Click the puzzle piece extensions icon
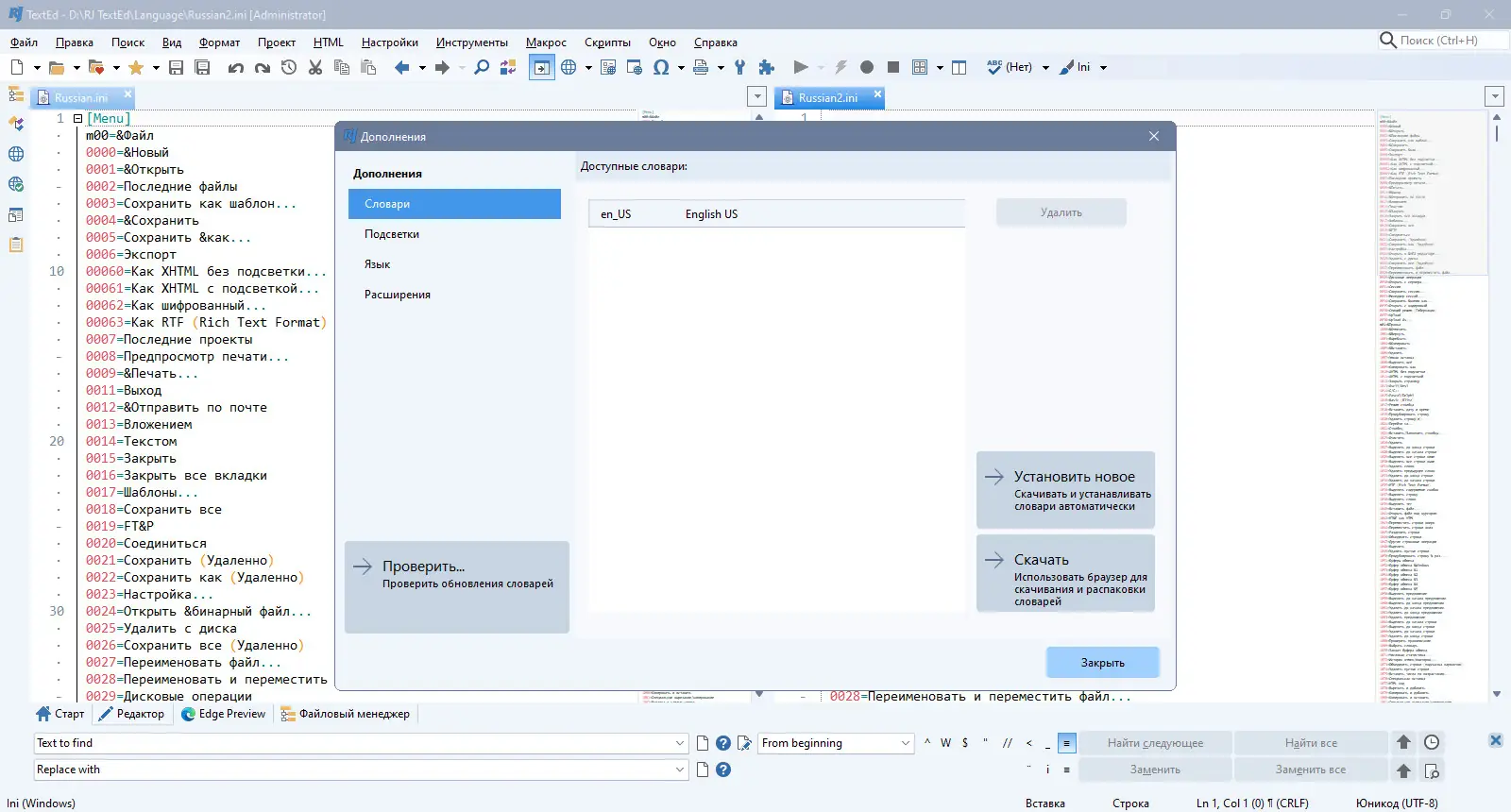 (767, 67)
